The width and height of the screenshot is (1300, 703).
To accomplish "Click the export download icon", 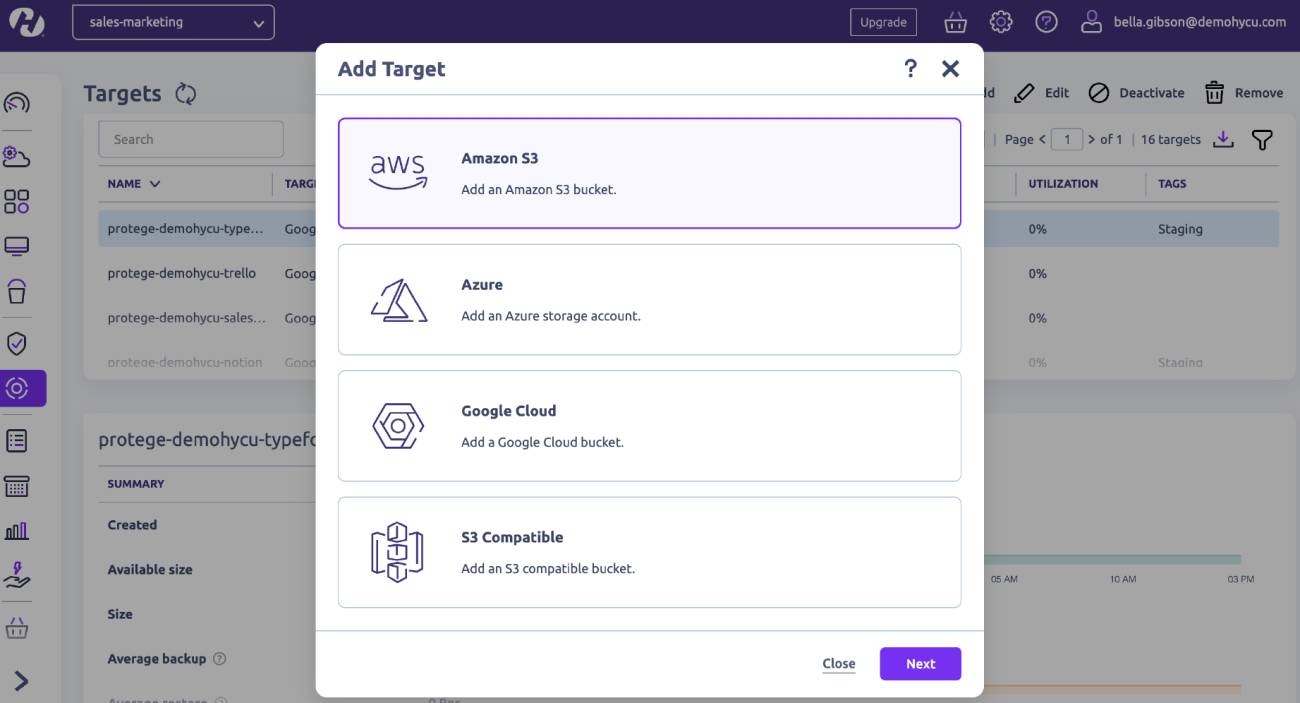I will [1223, 139].
